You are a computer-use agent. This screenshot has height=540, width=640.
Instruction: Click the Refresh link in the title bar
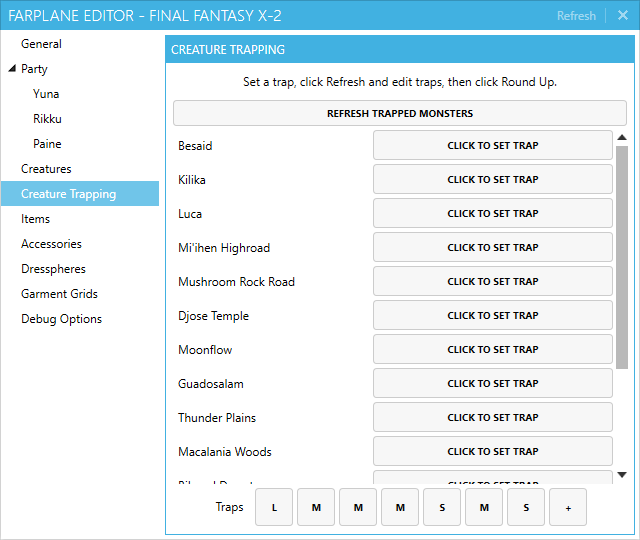click(x=576, y=16)
